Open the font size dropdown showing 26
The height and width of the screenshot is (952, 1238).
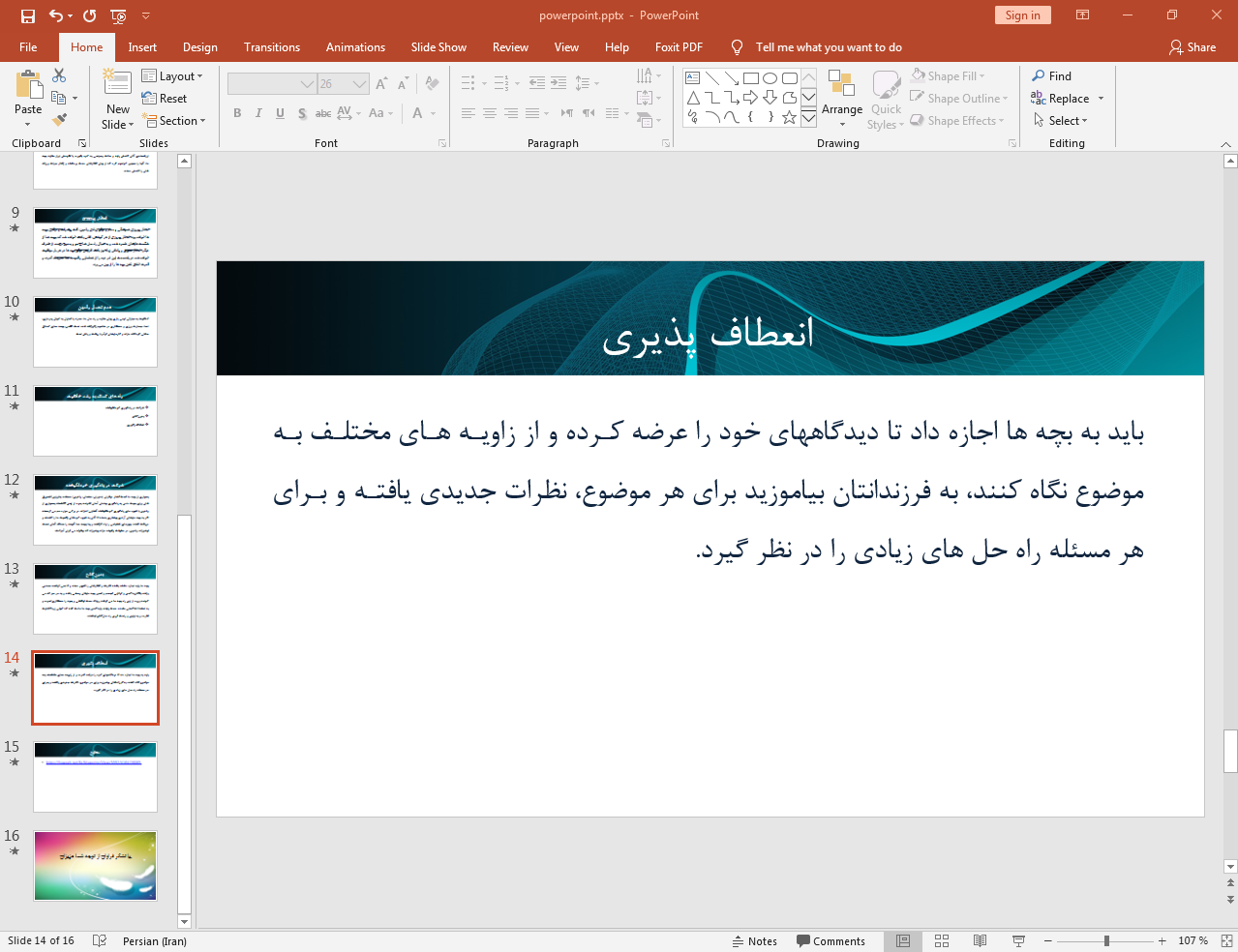pos(360,84)
